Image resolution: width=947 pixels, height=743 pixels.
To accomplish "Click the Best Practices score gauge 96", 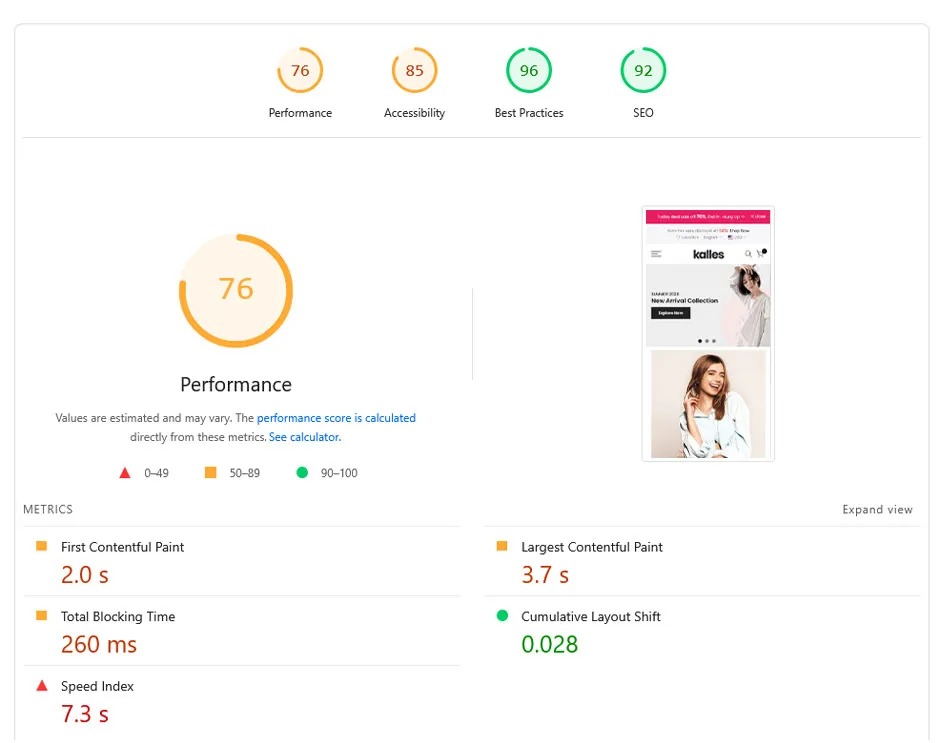I will click(529, 71).
